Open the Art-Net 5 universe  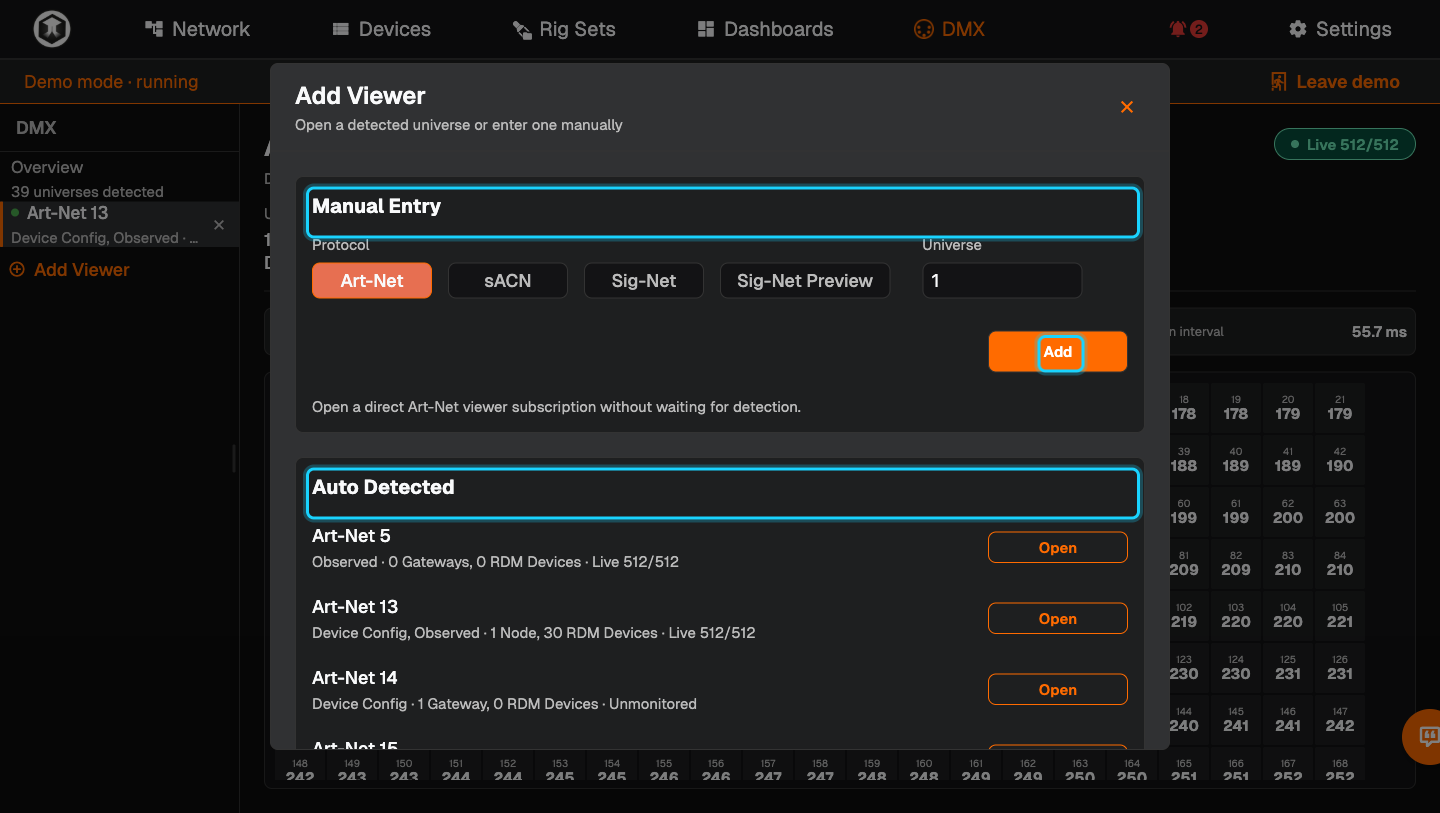1058,548
